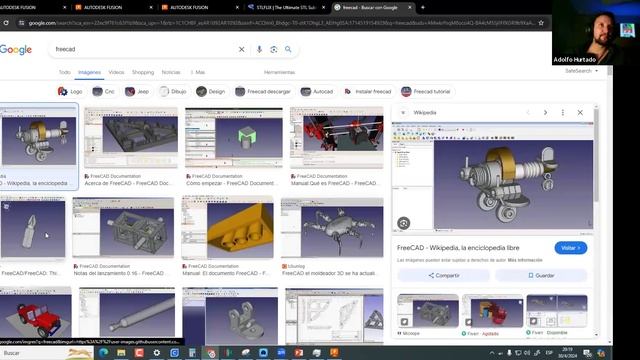Open the Microope related image thumbnail
The height and width of the screenshot is (360, 640).
click(428, 311)
